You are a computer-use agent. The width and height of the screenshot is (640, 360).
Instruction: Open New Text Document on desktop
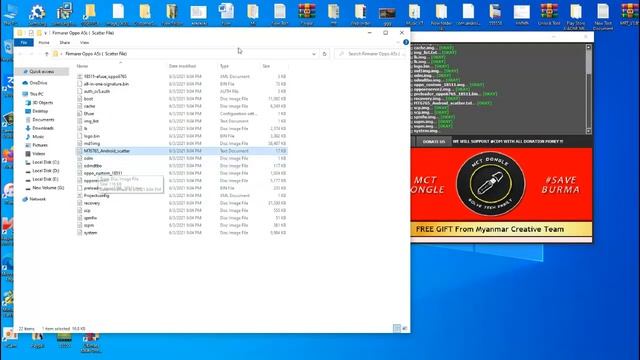tap(603, 16)
